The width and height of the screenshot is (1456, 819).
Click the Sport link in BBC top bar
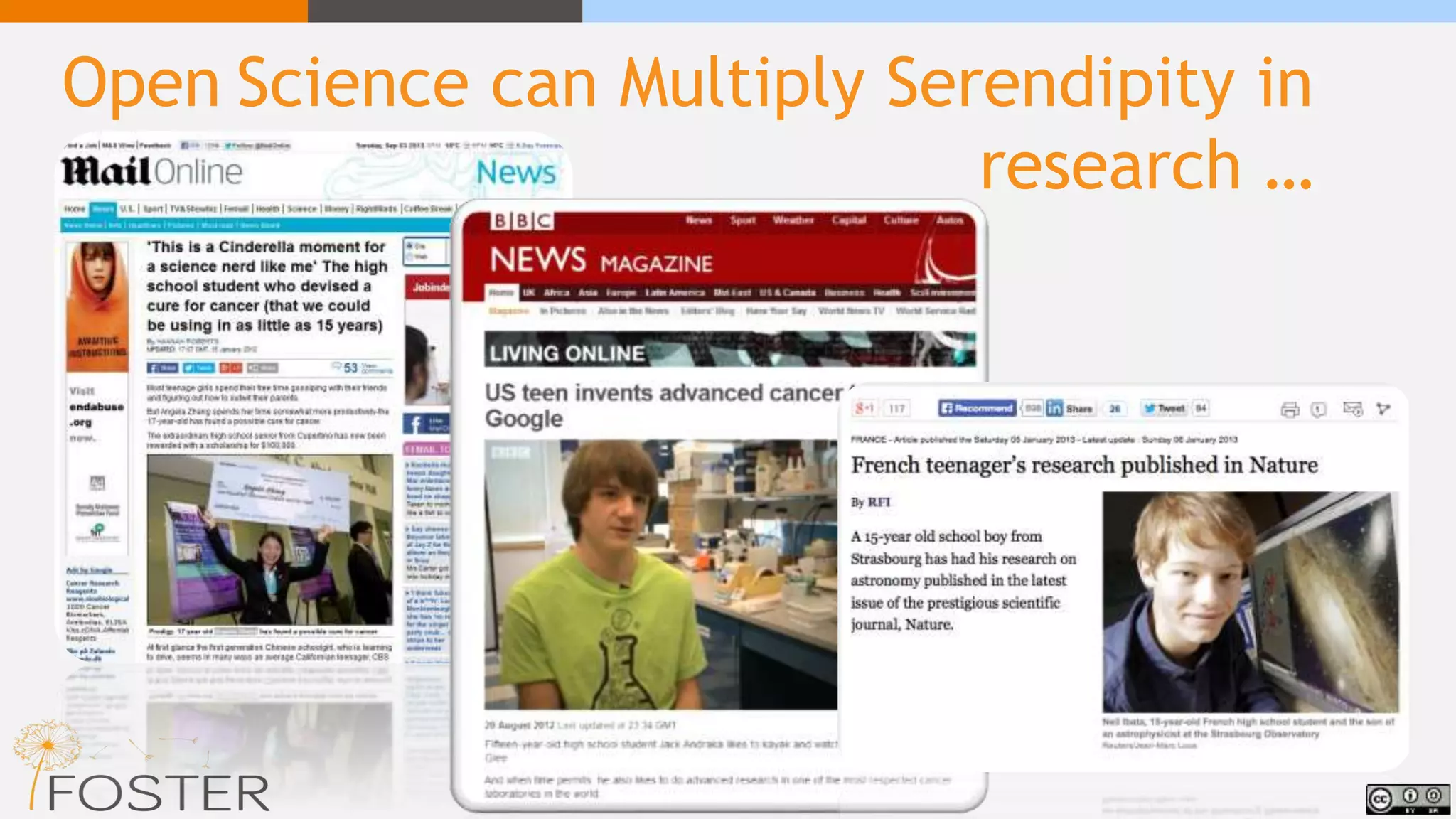pyautogui.click(x=742, y=220)
